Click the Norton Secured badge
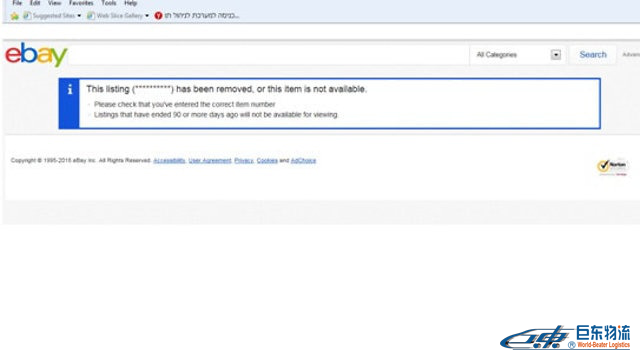The width and height of the screenshot is (640, 360). pos(612,167)
